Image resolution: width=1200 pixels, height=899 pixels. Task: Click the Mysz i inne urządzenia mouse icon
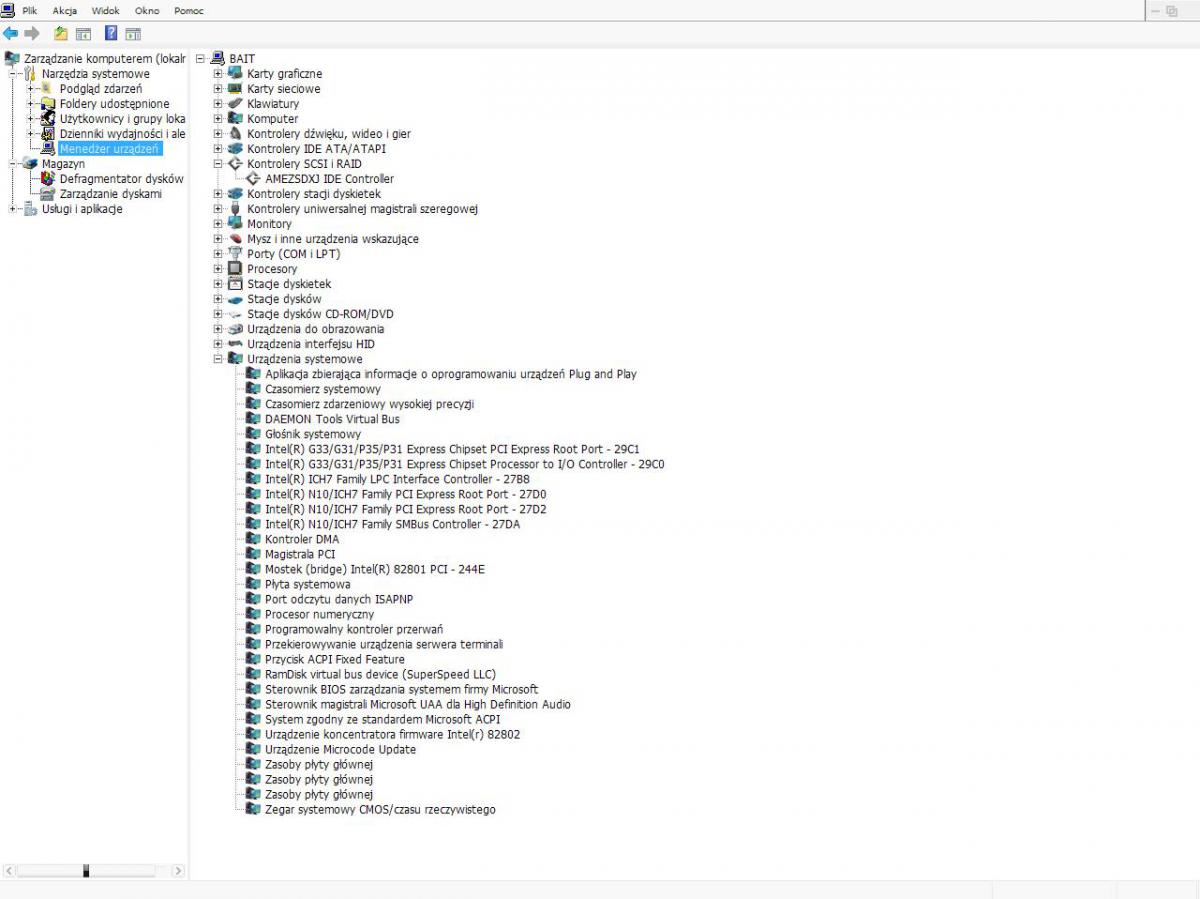[x=235, y=238]
